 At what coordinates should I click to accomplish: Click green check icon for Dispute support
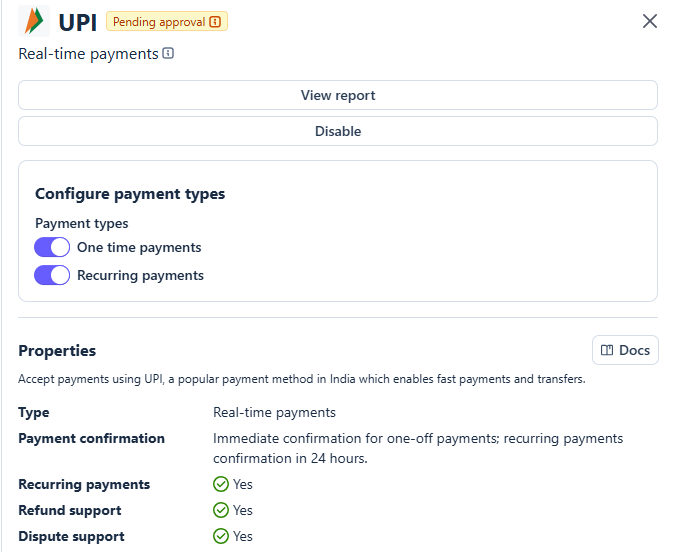[x=221, y=536]
